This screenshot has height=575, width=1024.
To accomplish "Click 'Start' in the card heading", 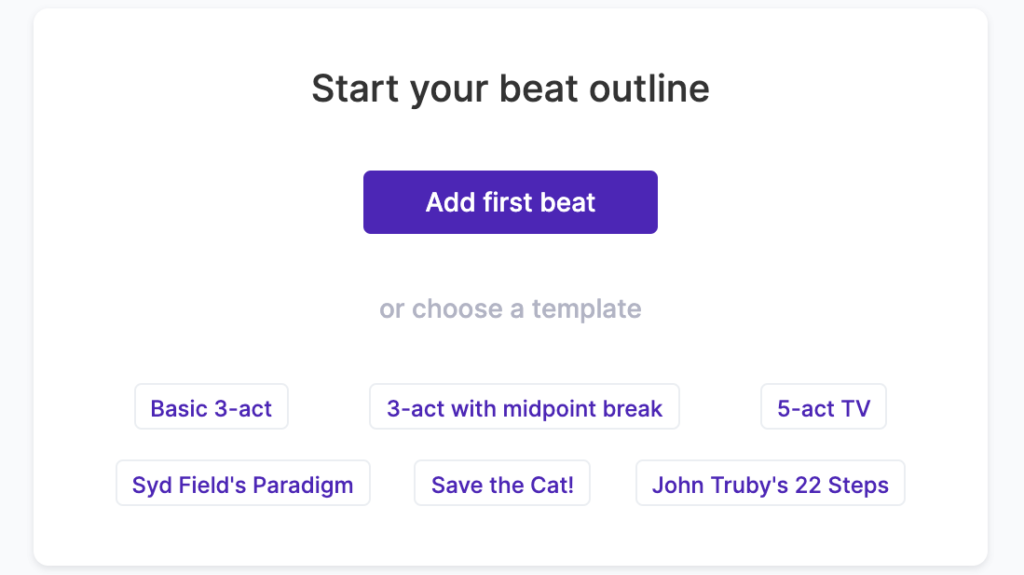I will coord(355,88).
